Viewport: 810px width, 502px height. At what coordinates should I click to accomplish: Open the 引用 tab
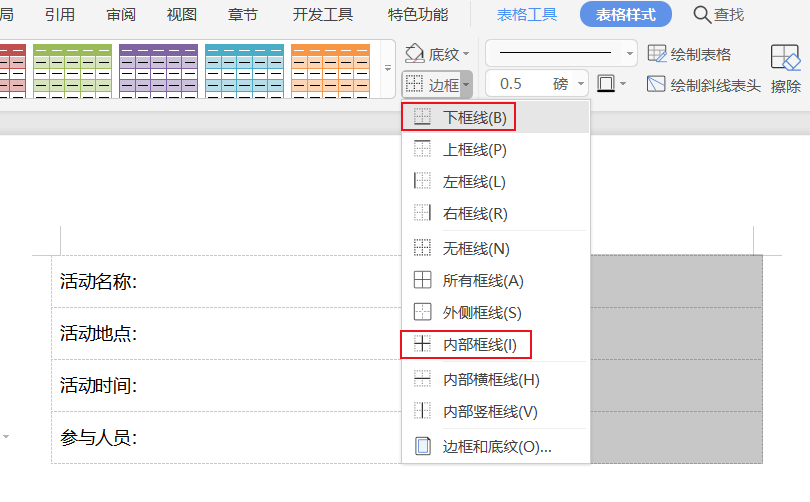point(60,14)
